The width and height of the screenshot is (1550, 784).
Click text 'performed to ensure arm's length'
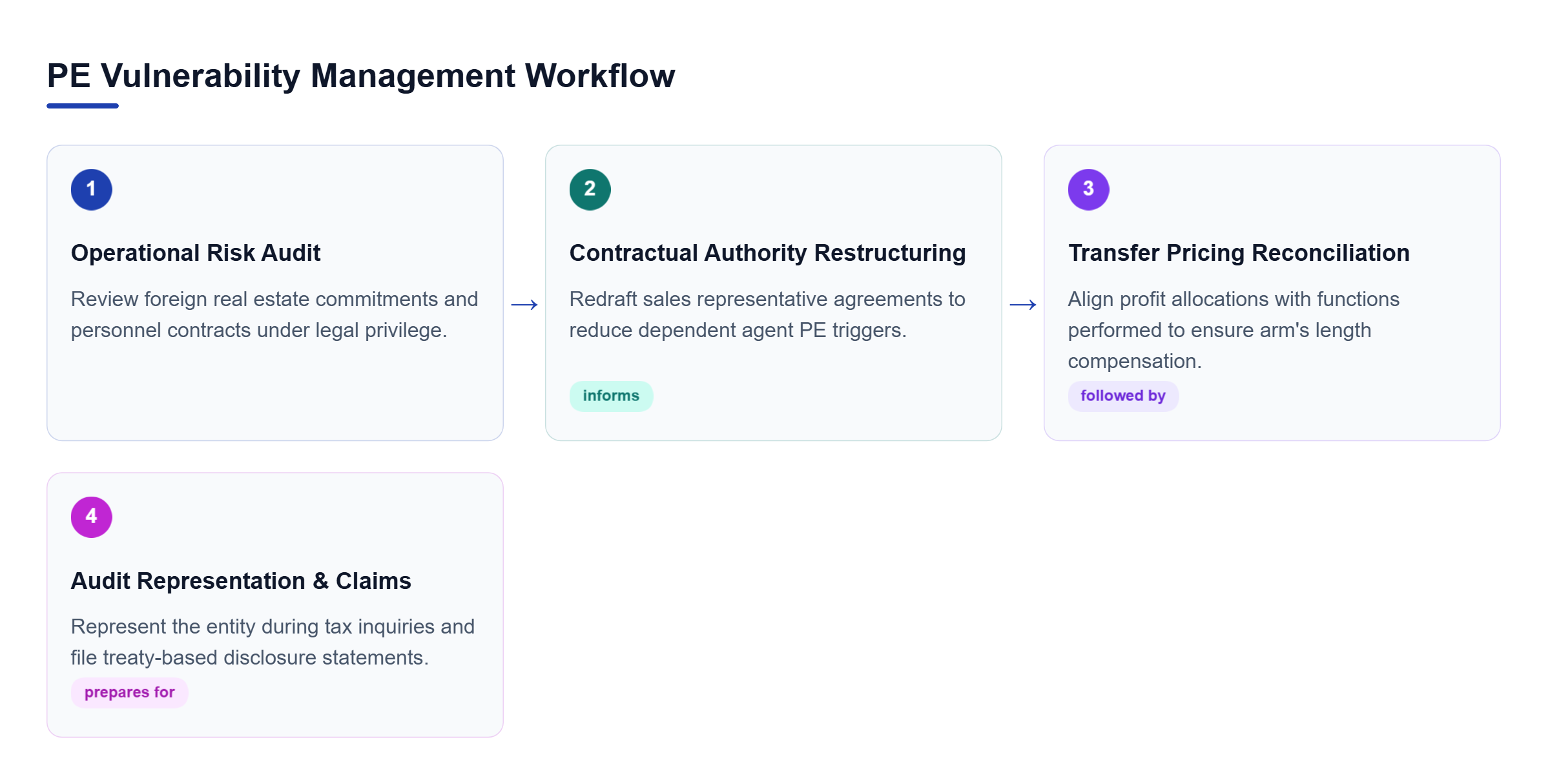click(1219, 330)
